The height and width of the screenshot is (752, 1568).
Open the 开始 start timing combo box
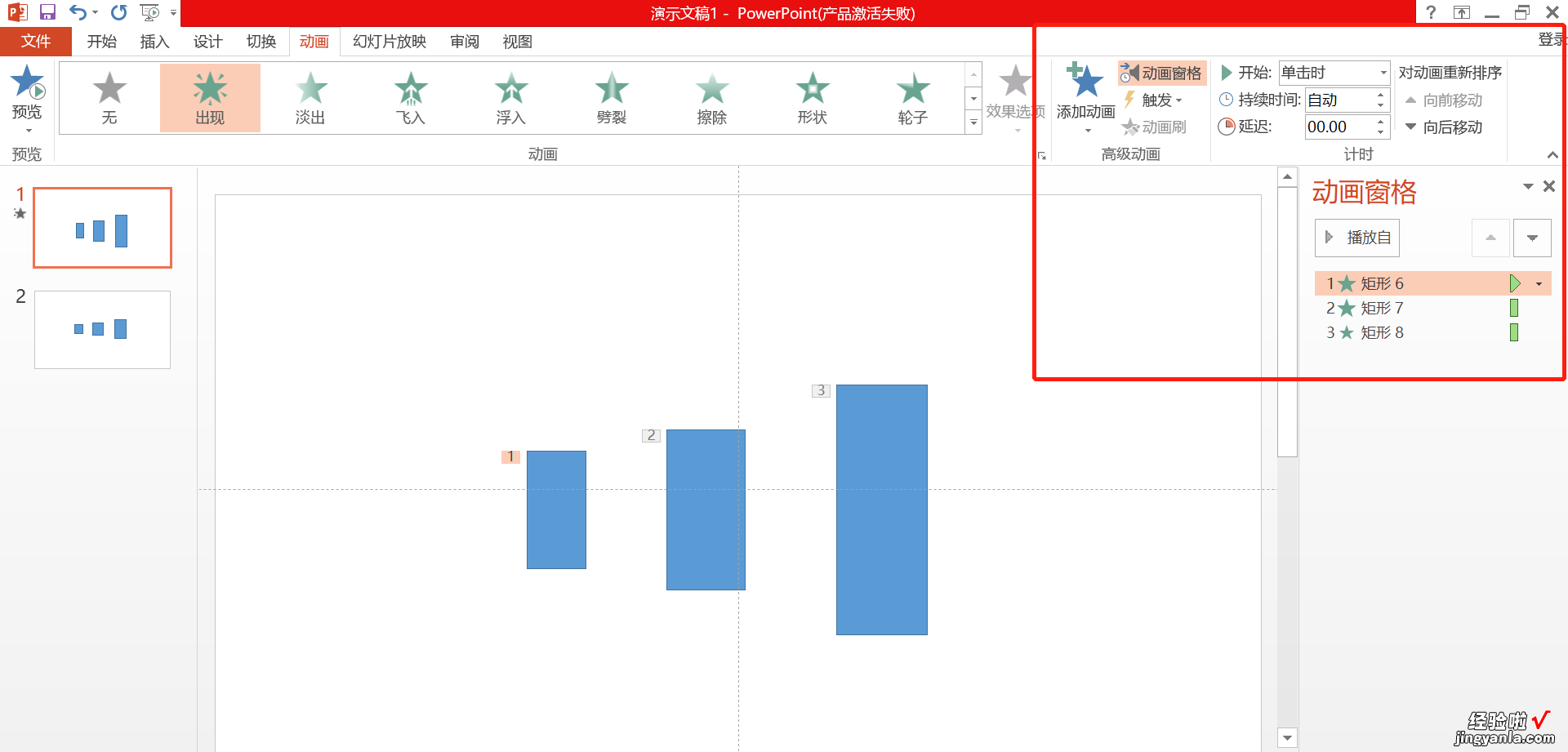point(1334,73)
